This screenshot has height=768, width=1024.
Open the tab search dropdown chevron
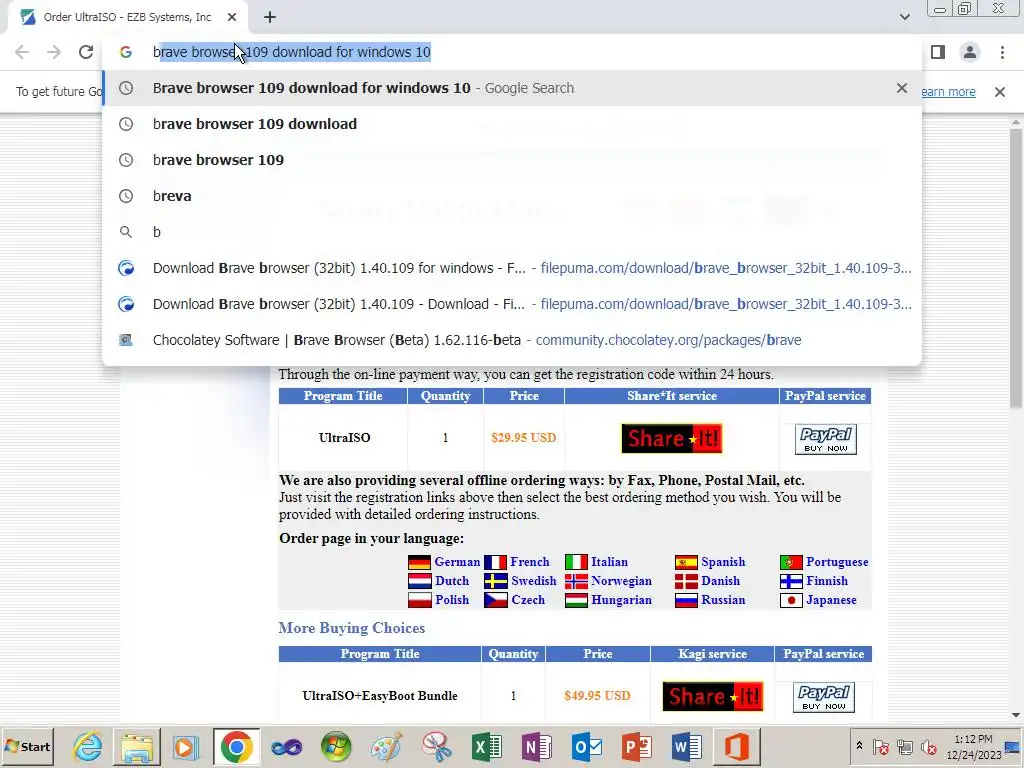point(904,17)
